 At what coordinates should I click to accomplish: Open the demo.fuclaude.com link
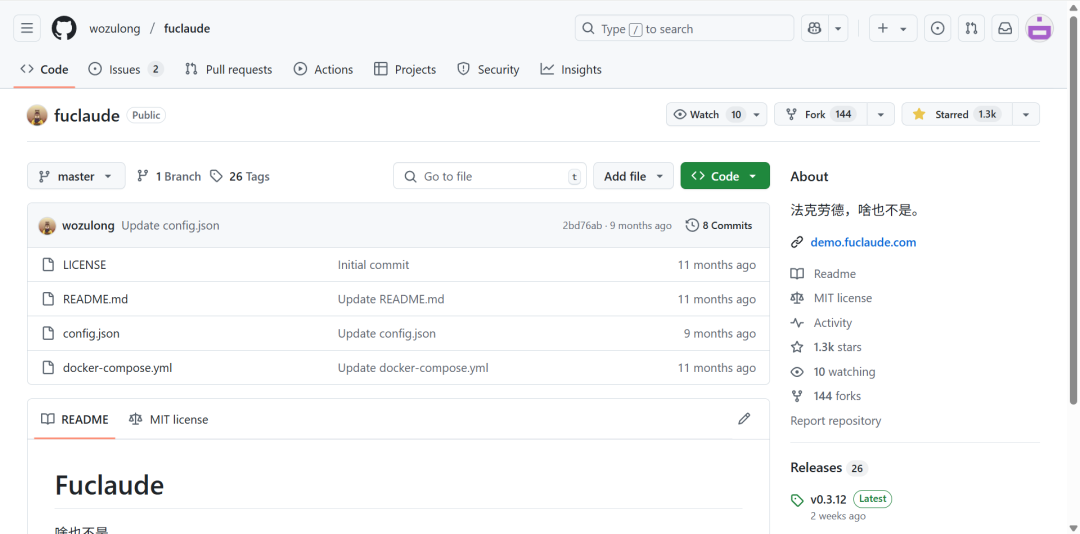863,242
